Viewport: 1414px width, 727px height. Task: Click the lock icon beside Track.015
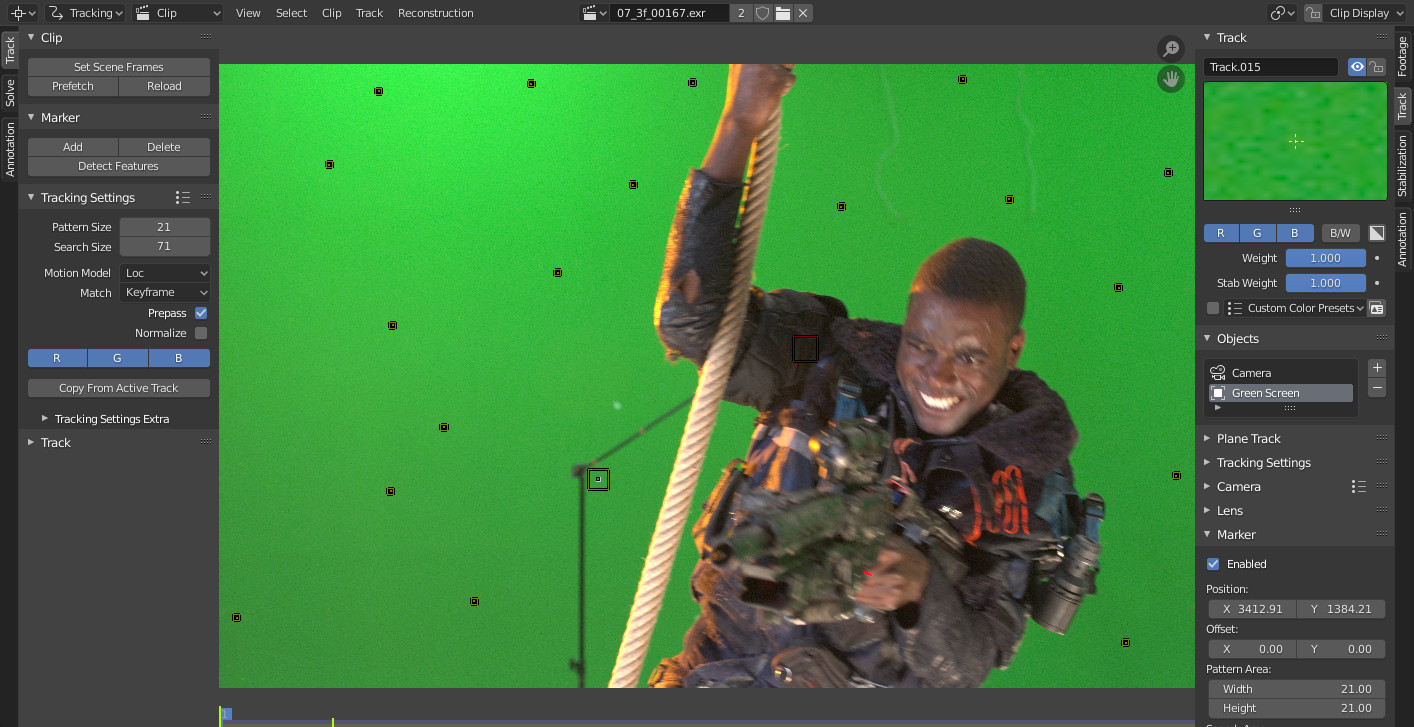click(1377, 67)
